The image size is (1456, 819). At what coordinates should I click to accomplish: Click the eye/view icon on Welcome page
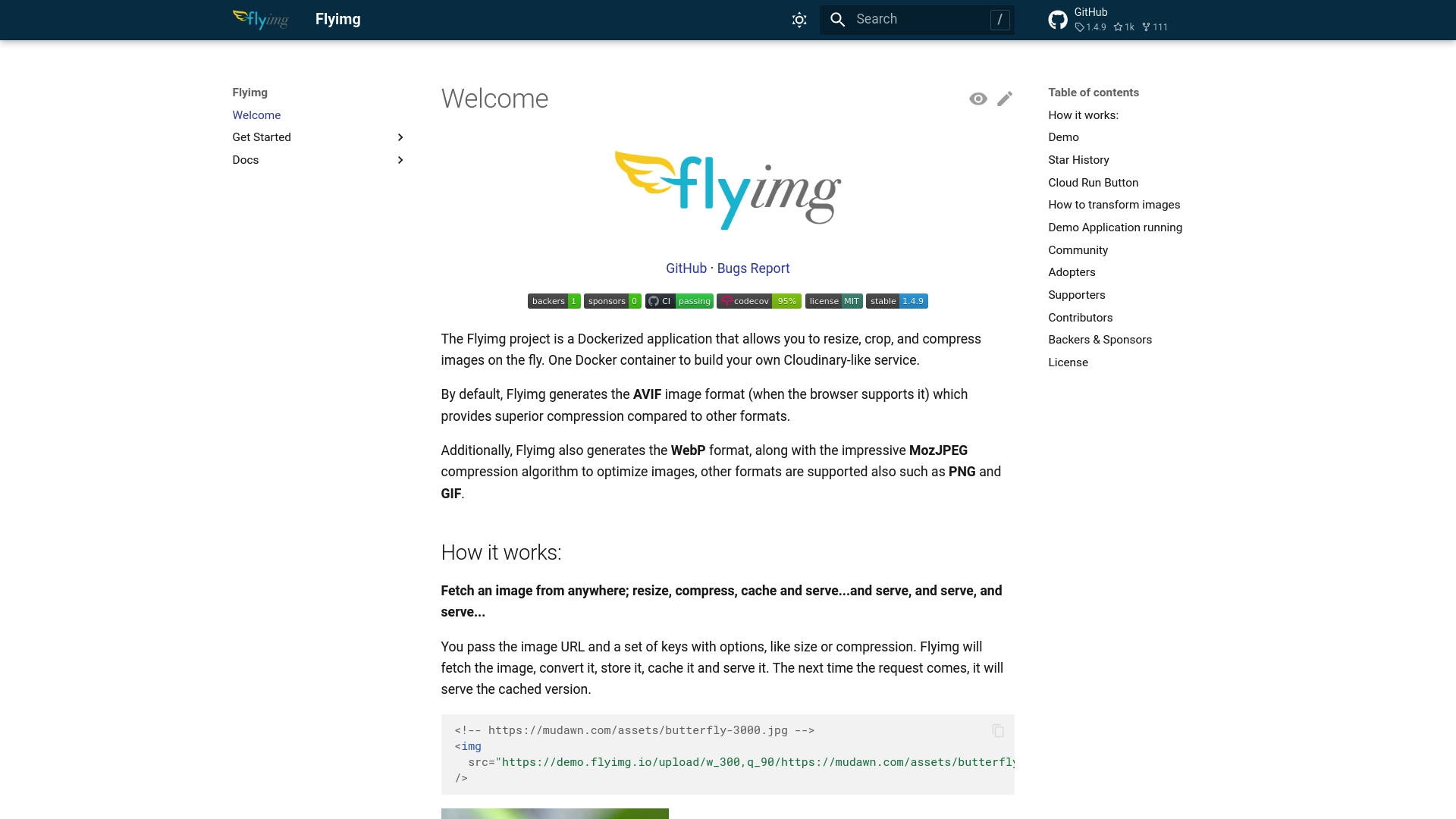tap(978, 97)
